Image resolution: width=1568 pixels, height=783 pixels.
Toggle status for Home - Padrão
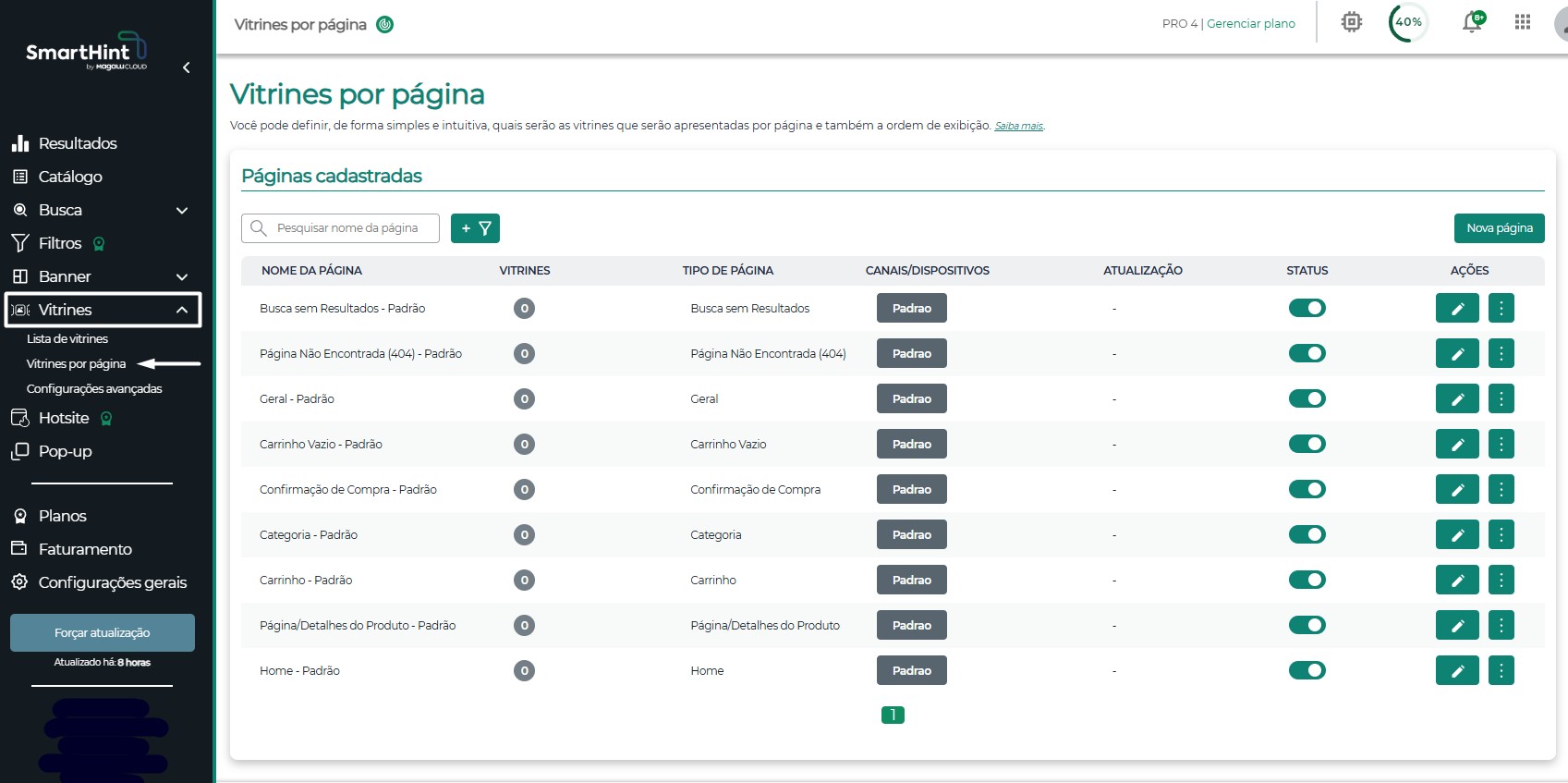point(1307,670)
